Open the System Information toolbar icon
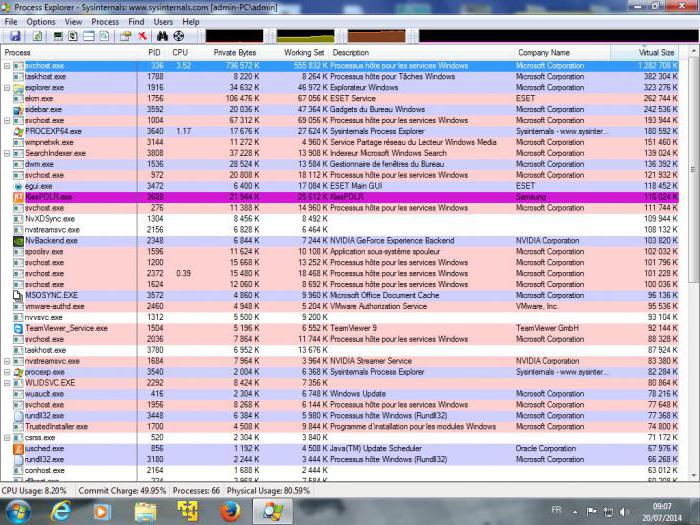This screenshot has height=525, width=700. tap(59, 36)
